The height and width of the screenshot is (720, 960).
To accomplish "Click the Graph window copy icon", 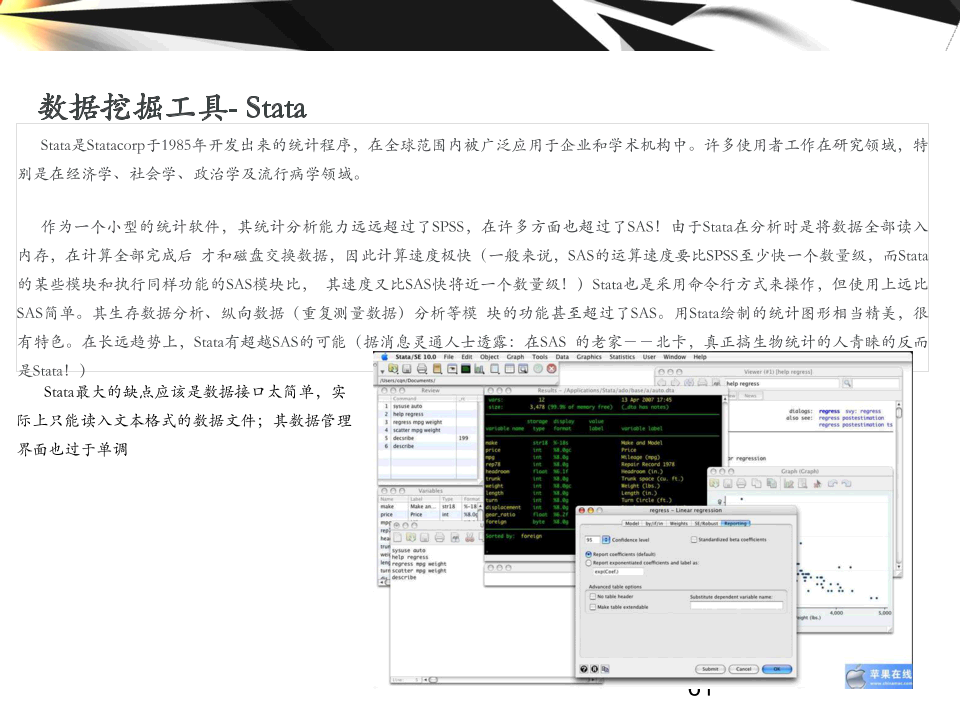I will tap(757, 484).
